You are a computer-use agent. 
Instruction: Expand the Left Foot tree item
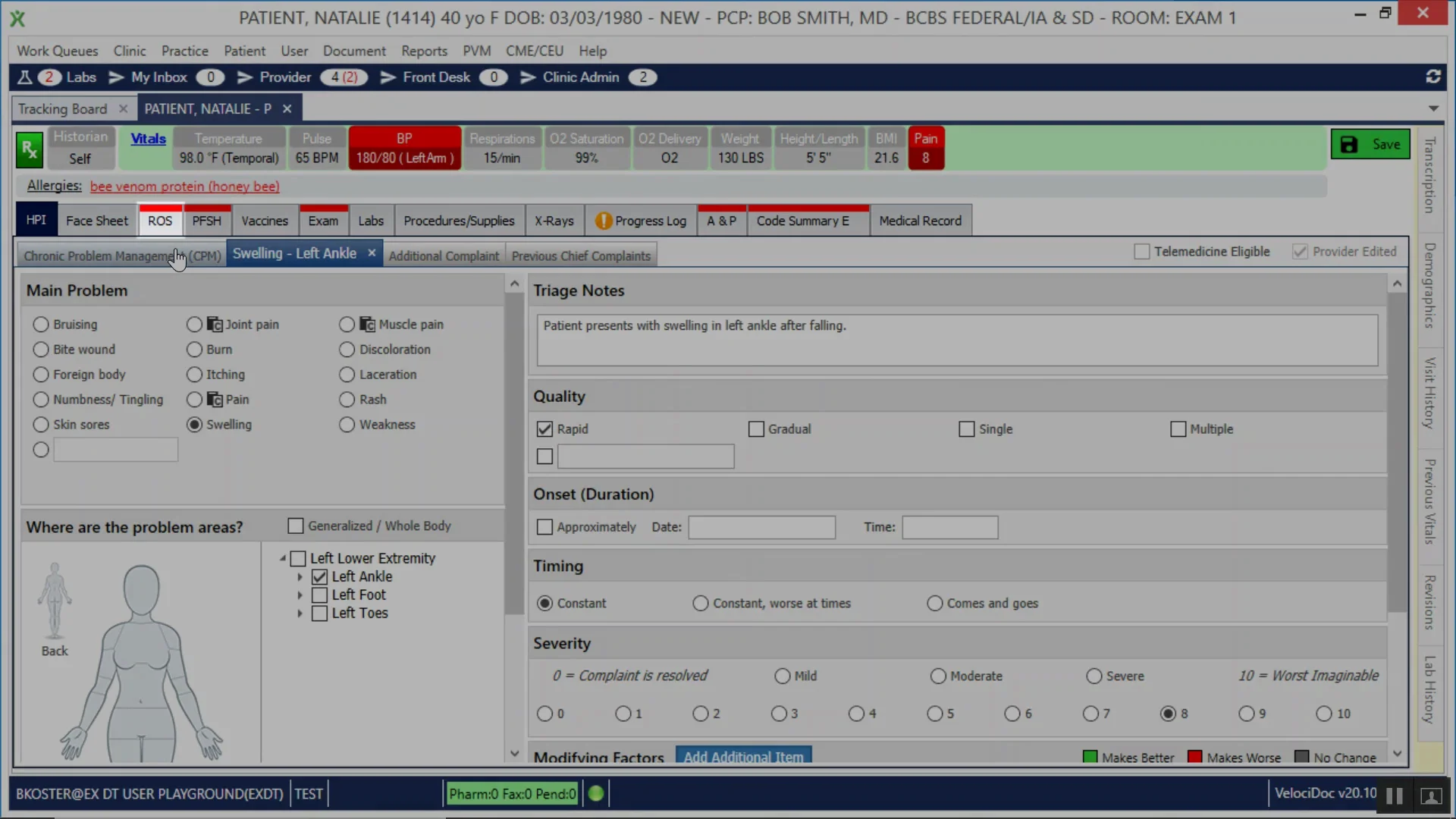pos(299,595)
